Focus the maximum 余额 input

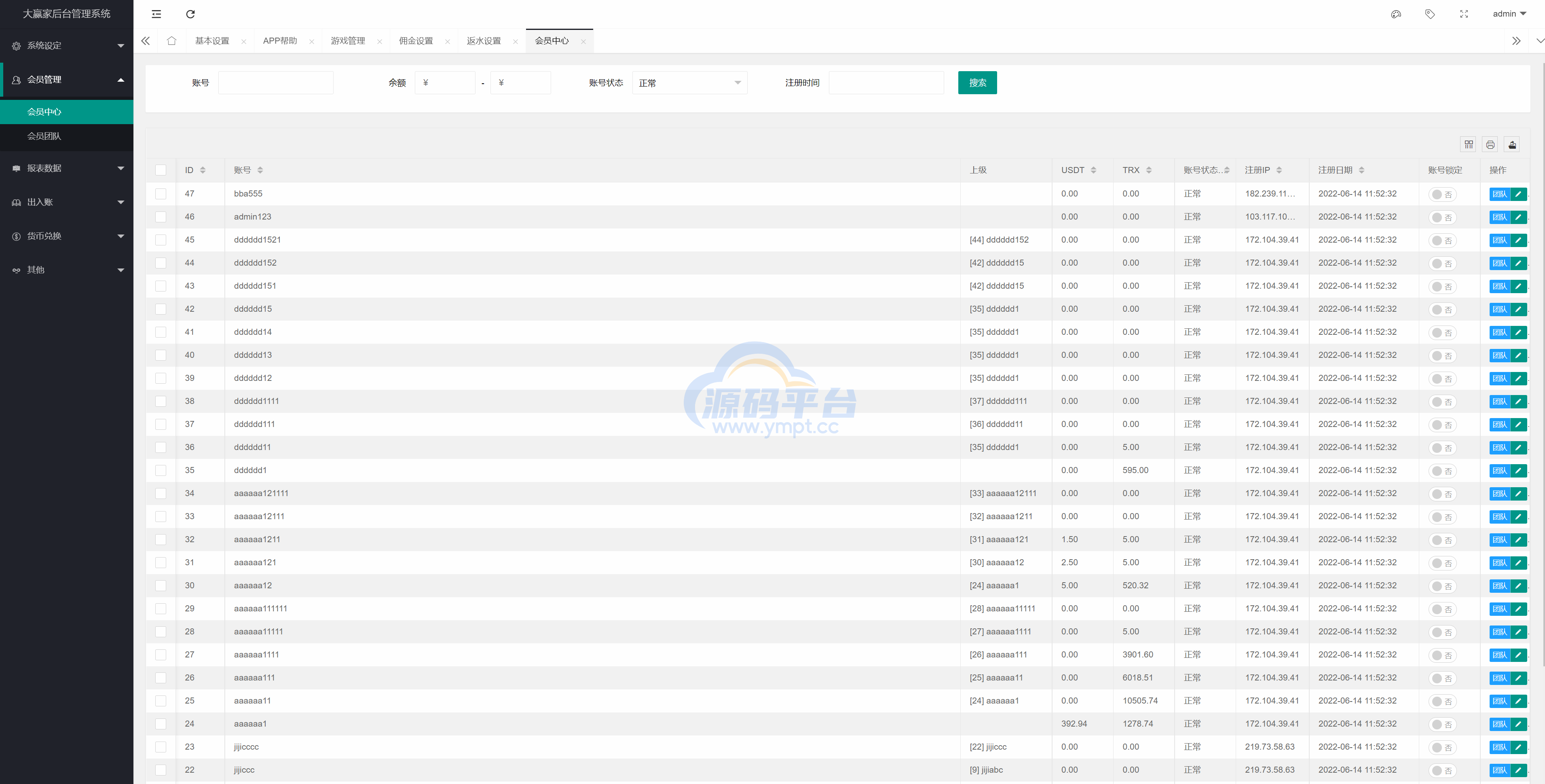click(x=521, y=83)
